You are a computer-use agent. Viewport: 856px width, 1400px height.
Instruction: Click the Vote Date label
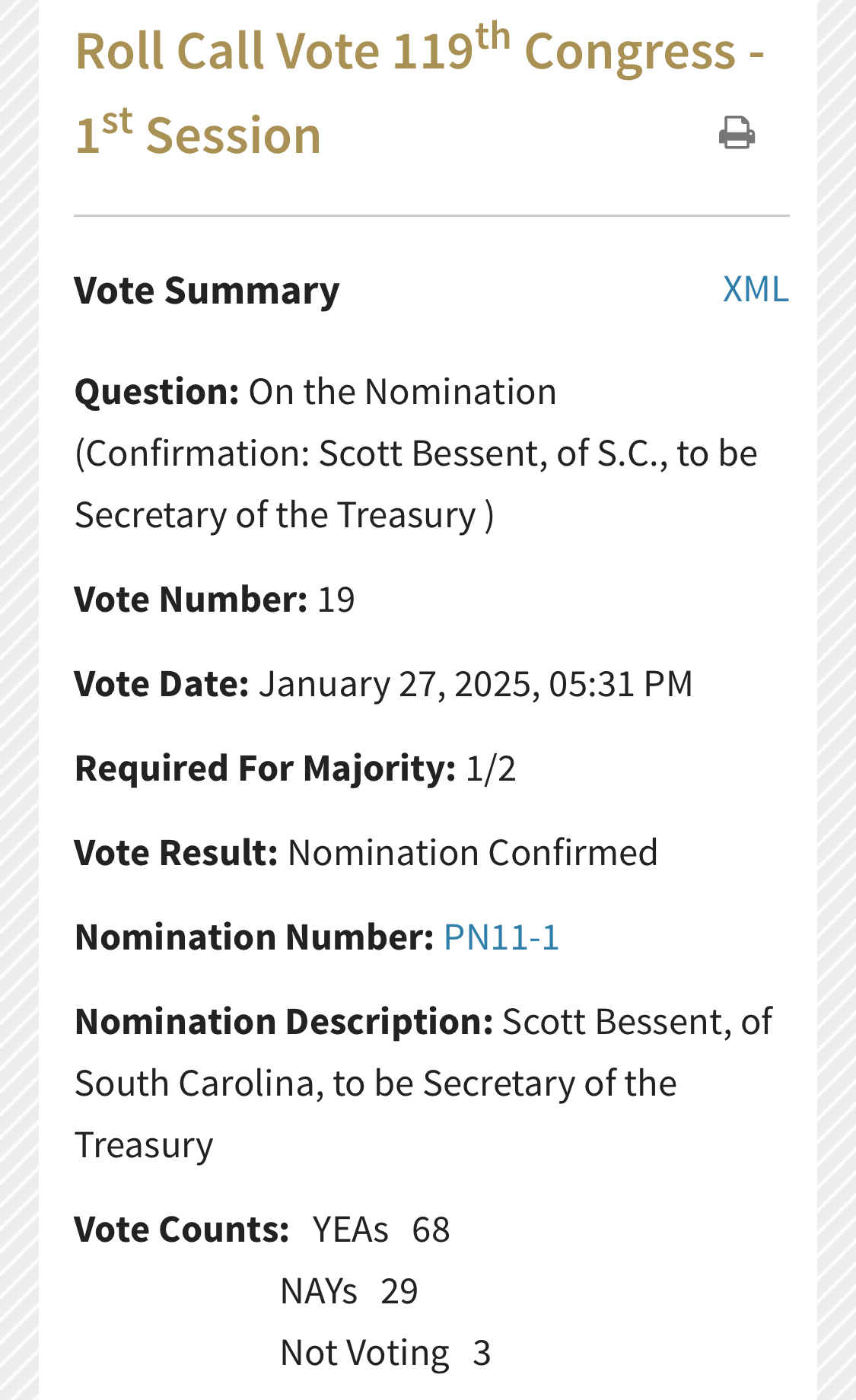pos(161,684)
